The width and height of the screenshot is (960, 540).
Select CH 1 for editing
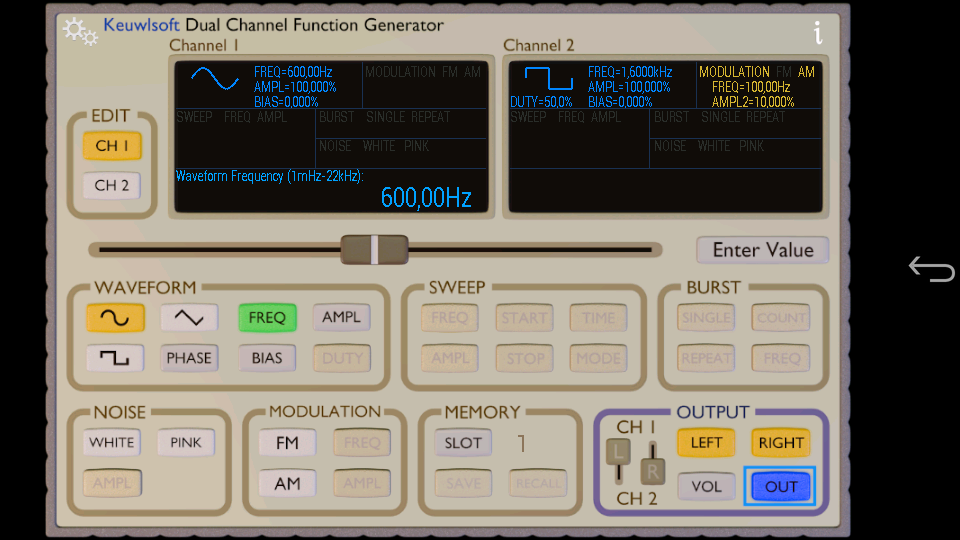[112, 146]
